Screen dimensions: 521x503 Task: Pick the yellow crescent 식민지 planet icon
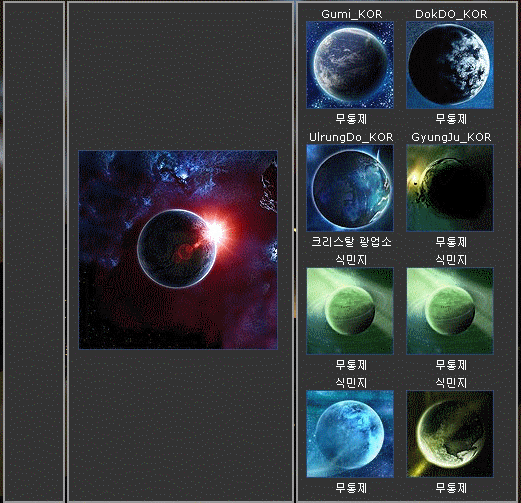[450, 434]
